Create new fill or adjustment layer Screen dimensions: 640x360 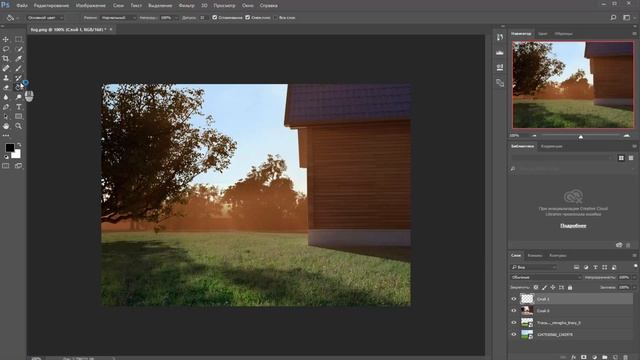pyautogui.click(x=594, y=357)
